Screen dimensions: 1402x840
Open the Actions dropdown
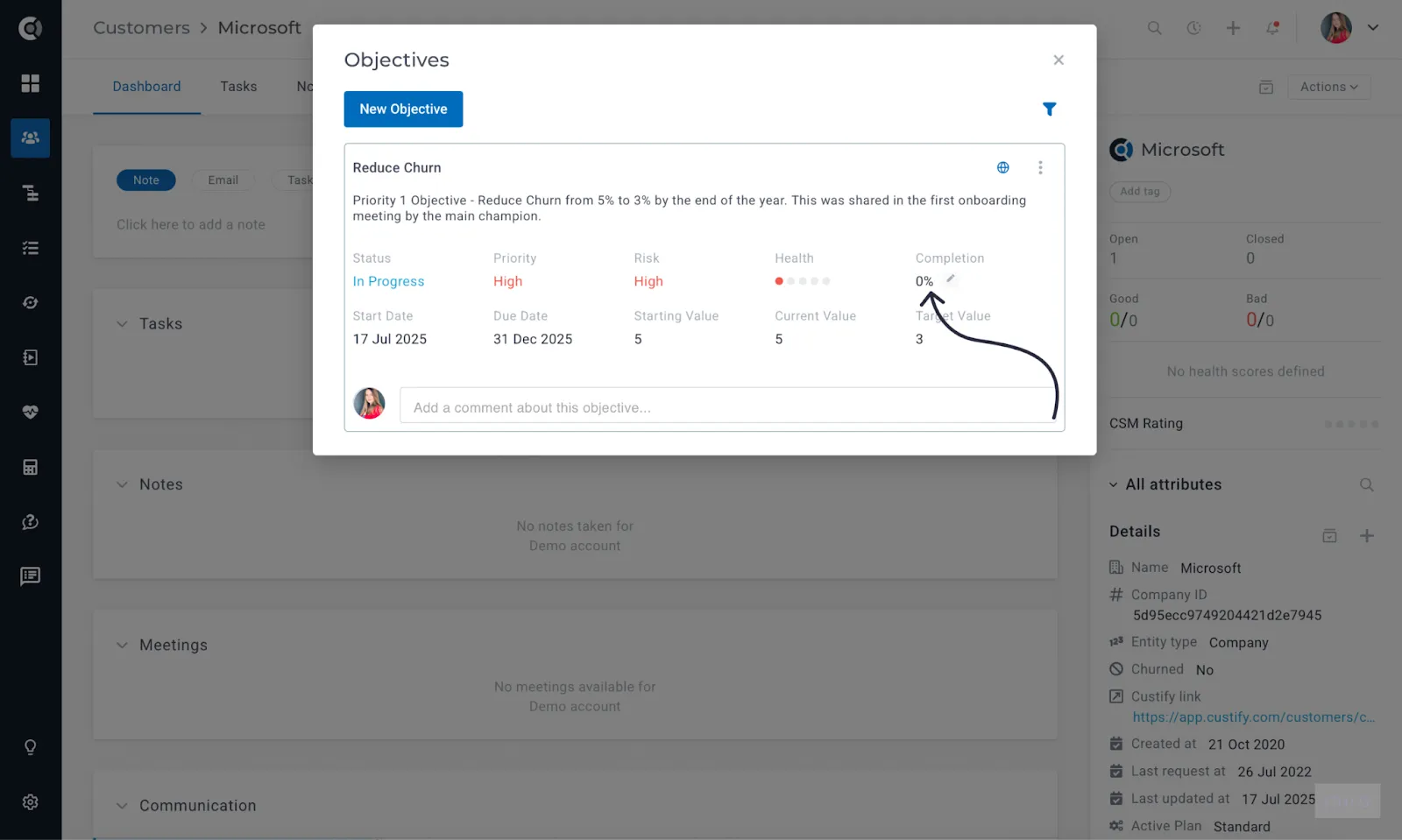[x=1328, y=87]
